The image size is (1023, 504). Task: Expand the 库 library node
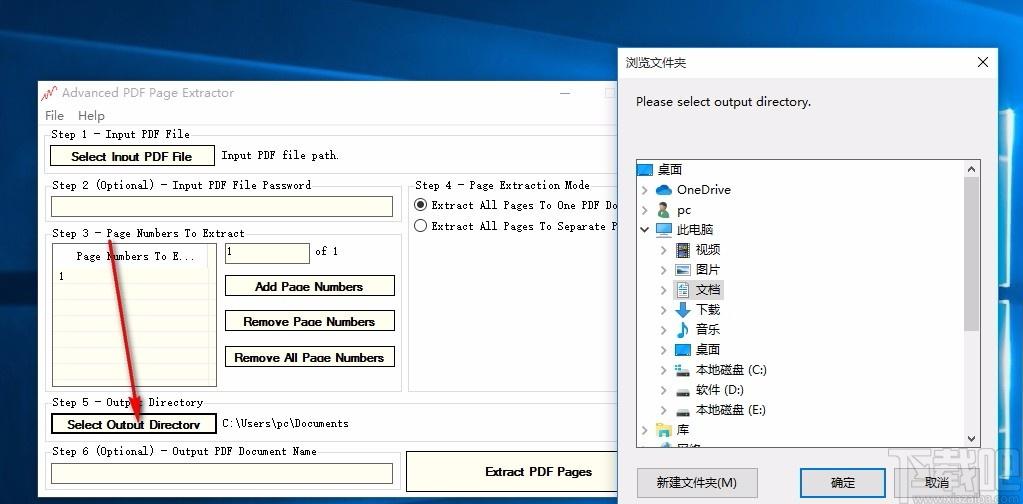click(x=645, y=430)
